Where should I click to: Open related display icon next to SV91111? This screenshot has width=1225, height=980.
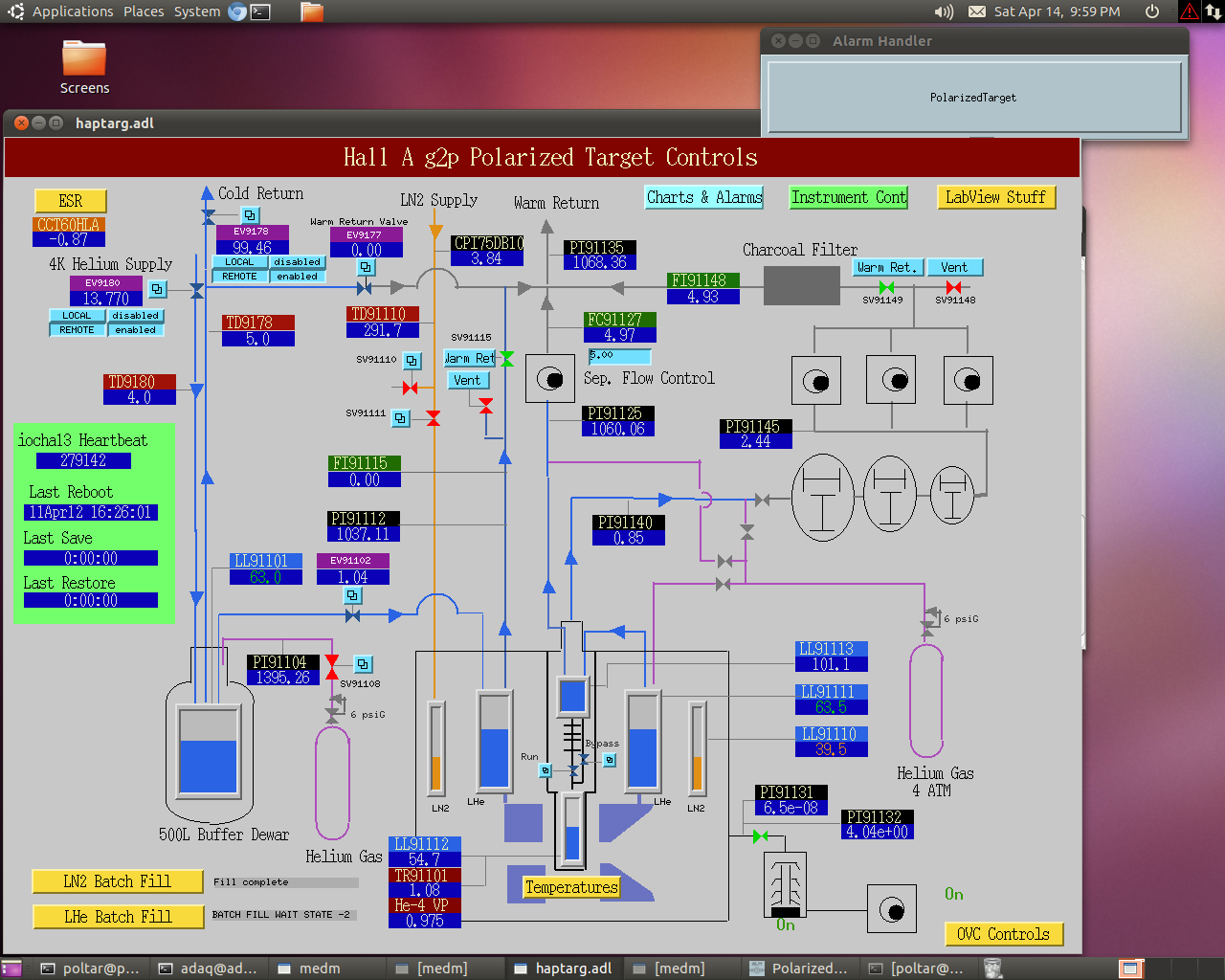pyautogui.click(x=401, y=418)
